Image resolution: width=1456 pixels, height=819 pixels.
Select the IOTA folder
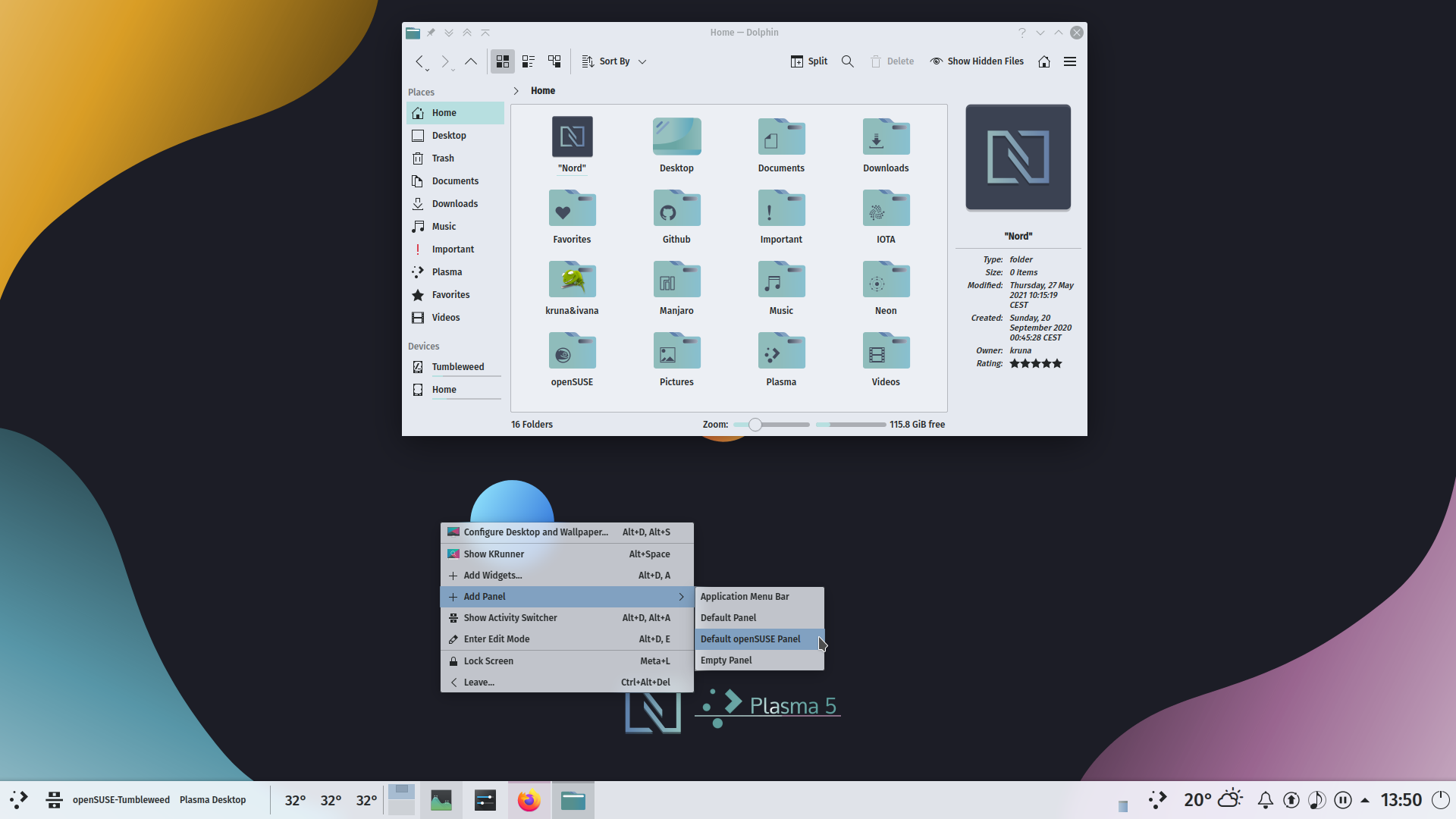click(886, 217)
